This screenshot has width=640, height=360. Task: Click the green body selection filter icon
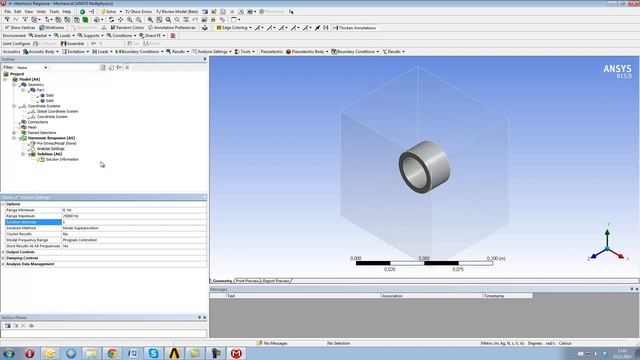85,20
